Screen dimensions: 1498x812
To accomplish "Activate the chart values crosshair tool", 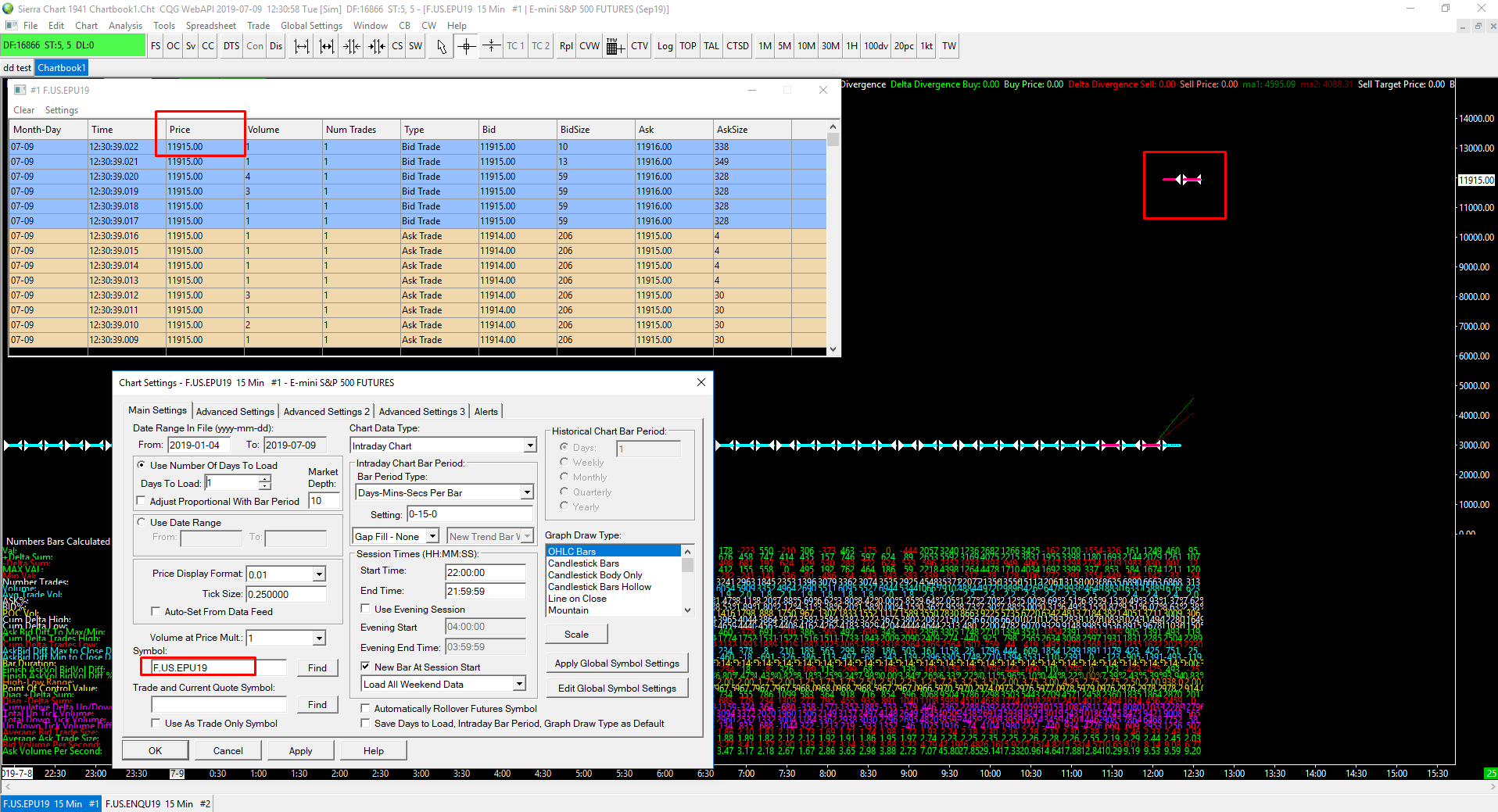I will (x=466, y=46).
